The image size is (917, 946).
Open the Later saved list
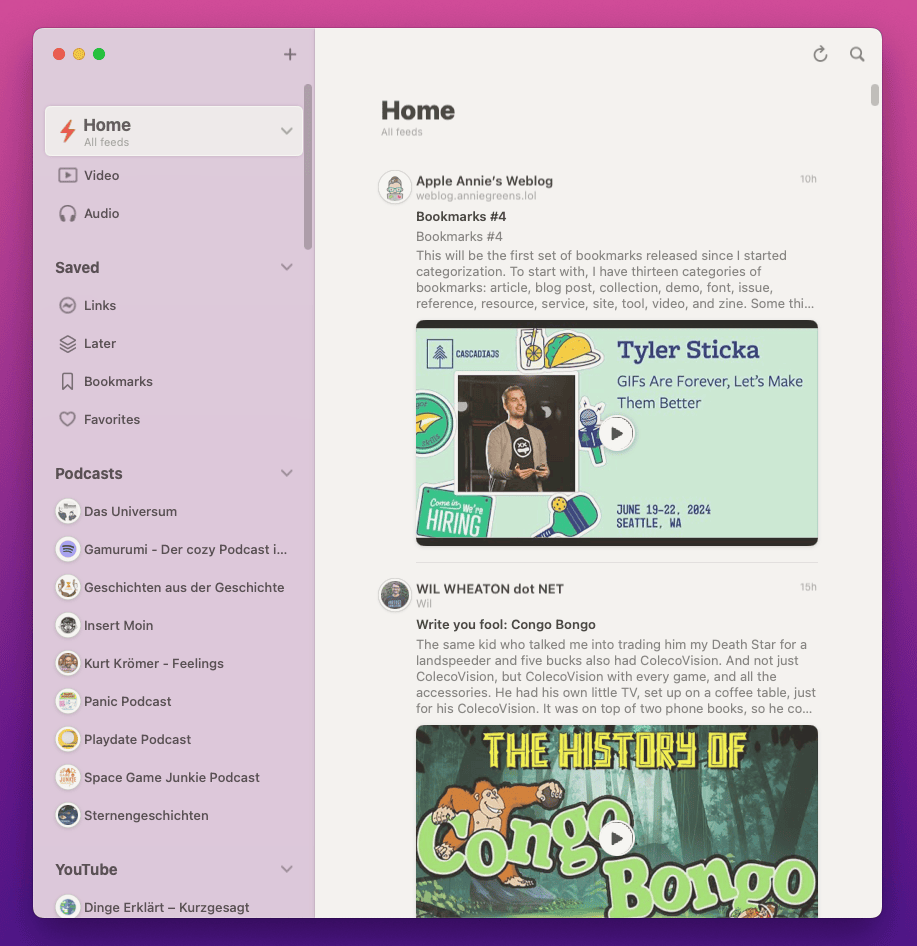[x=174, y=344]
